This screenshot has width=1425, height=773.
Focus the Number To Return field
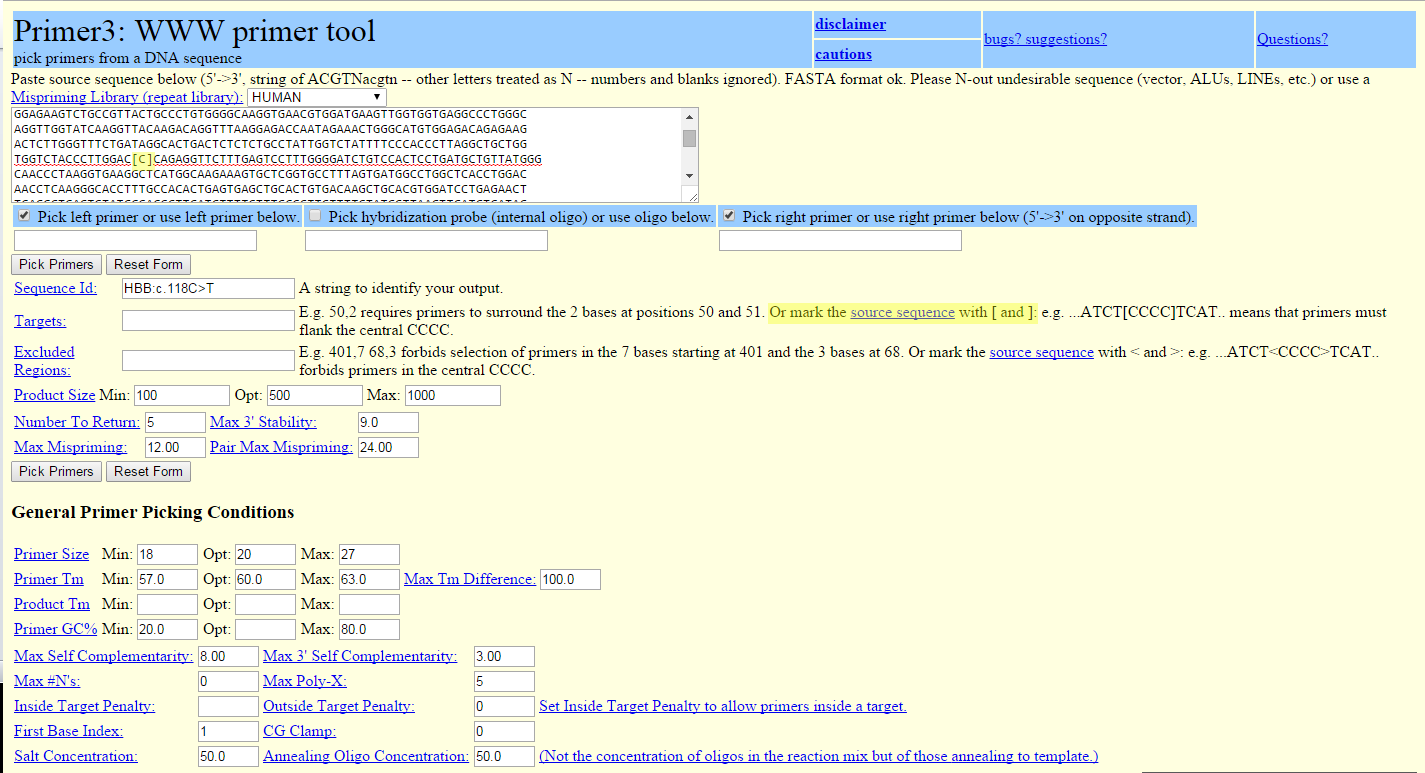point(175,422)
